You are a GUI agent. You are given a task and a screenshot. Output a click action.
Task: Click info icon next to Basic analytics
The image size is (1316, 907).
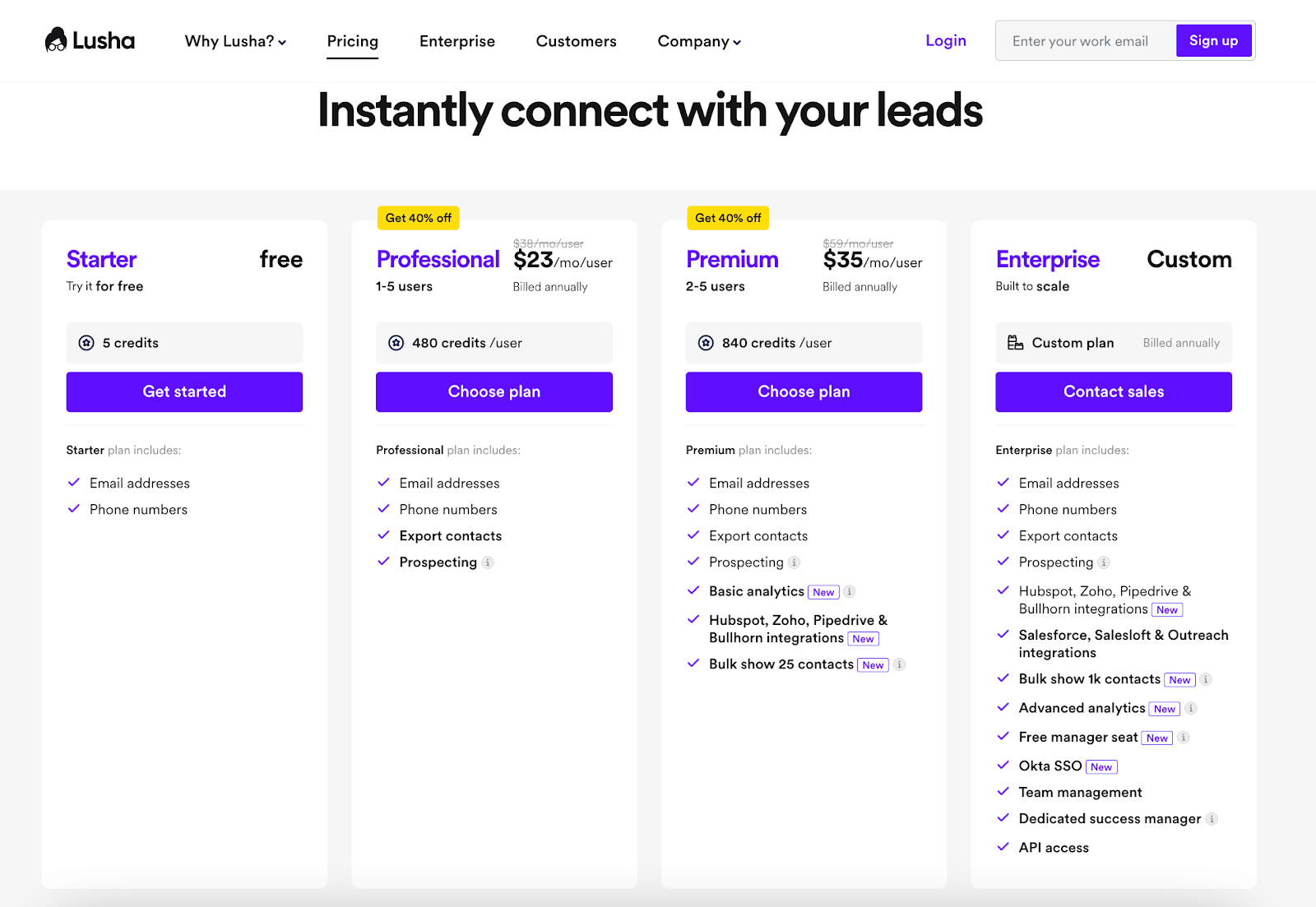[850, 591]
